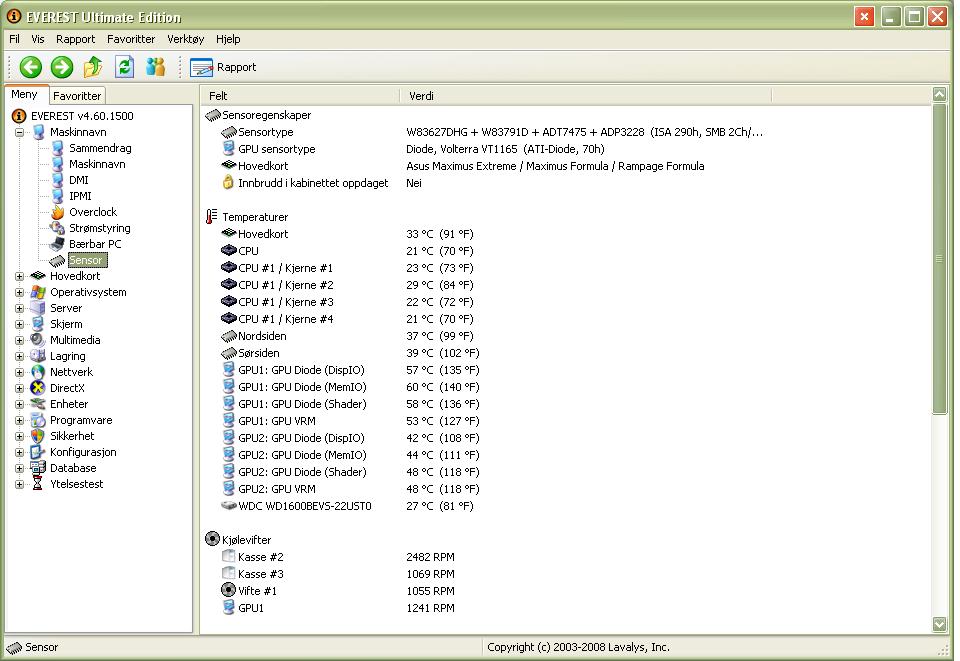Click the Ytelsestest hourglass icon
Screen dimensions: 960x661
(38, 484)
